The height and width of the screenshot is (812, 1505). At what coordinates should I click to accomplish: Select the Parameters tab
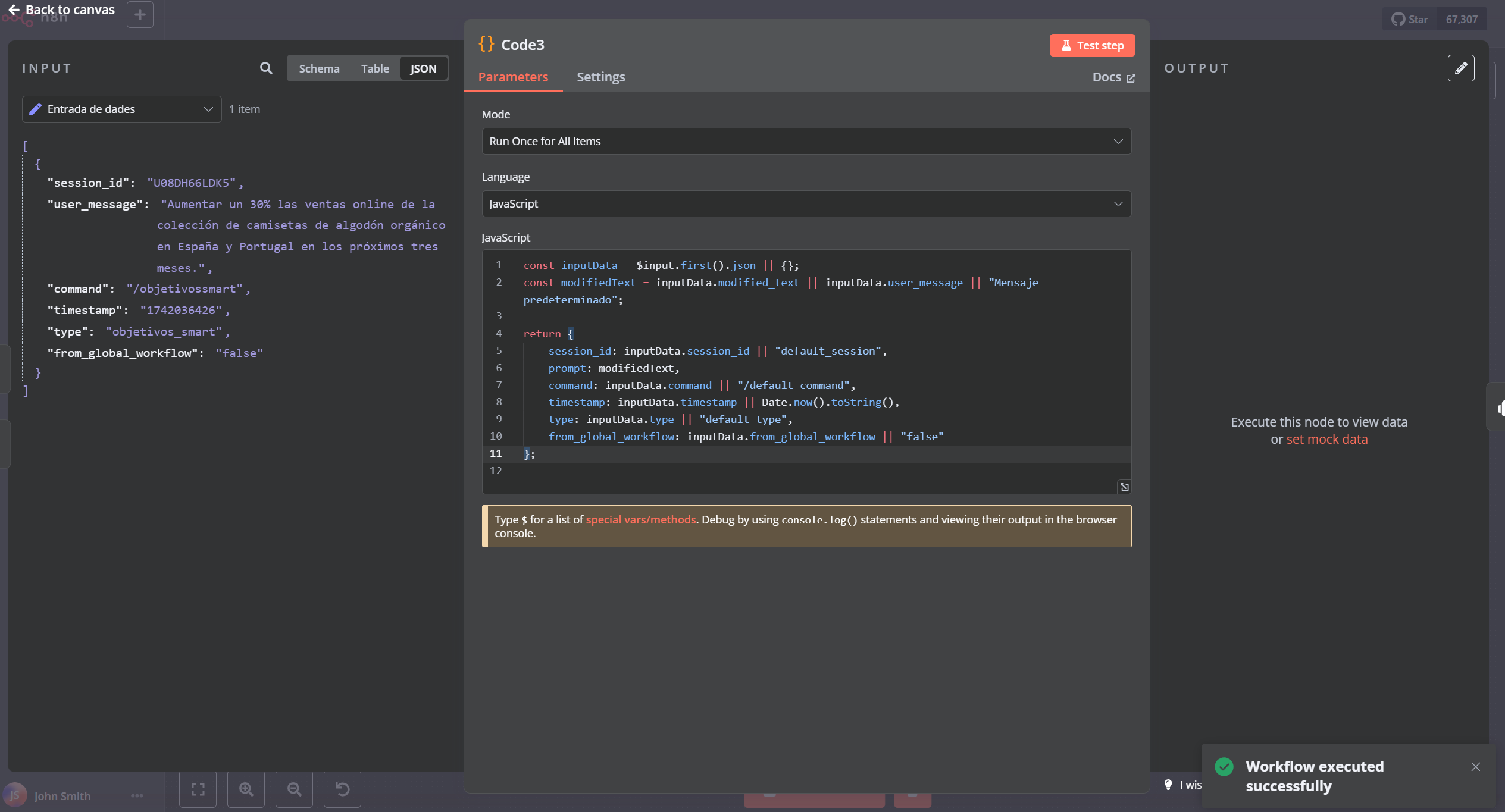pos(513,77)
